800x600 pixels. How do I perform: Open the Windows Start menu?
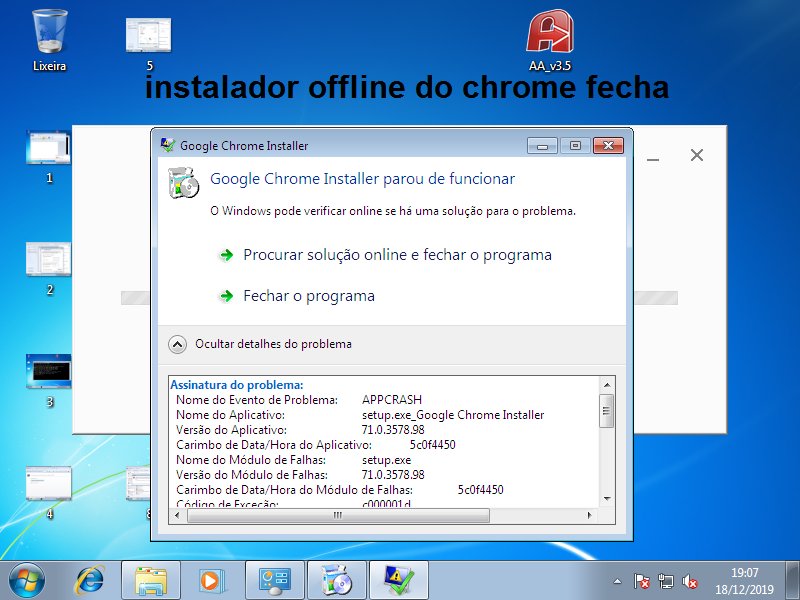[27, 581]
